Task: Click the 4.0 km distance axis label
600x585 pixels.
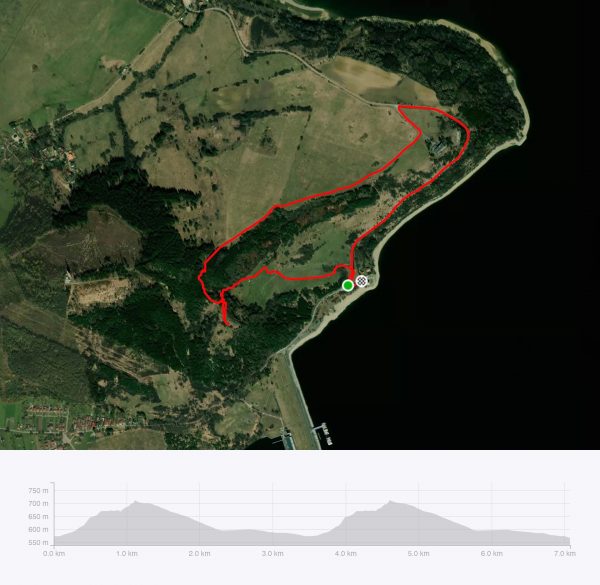Action: (x=346, y=554)
